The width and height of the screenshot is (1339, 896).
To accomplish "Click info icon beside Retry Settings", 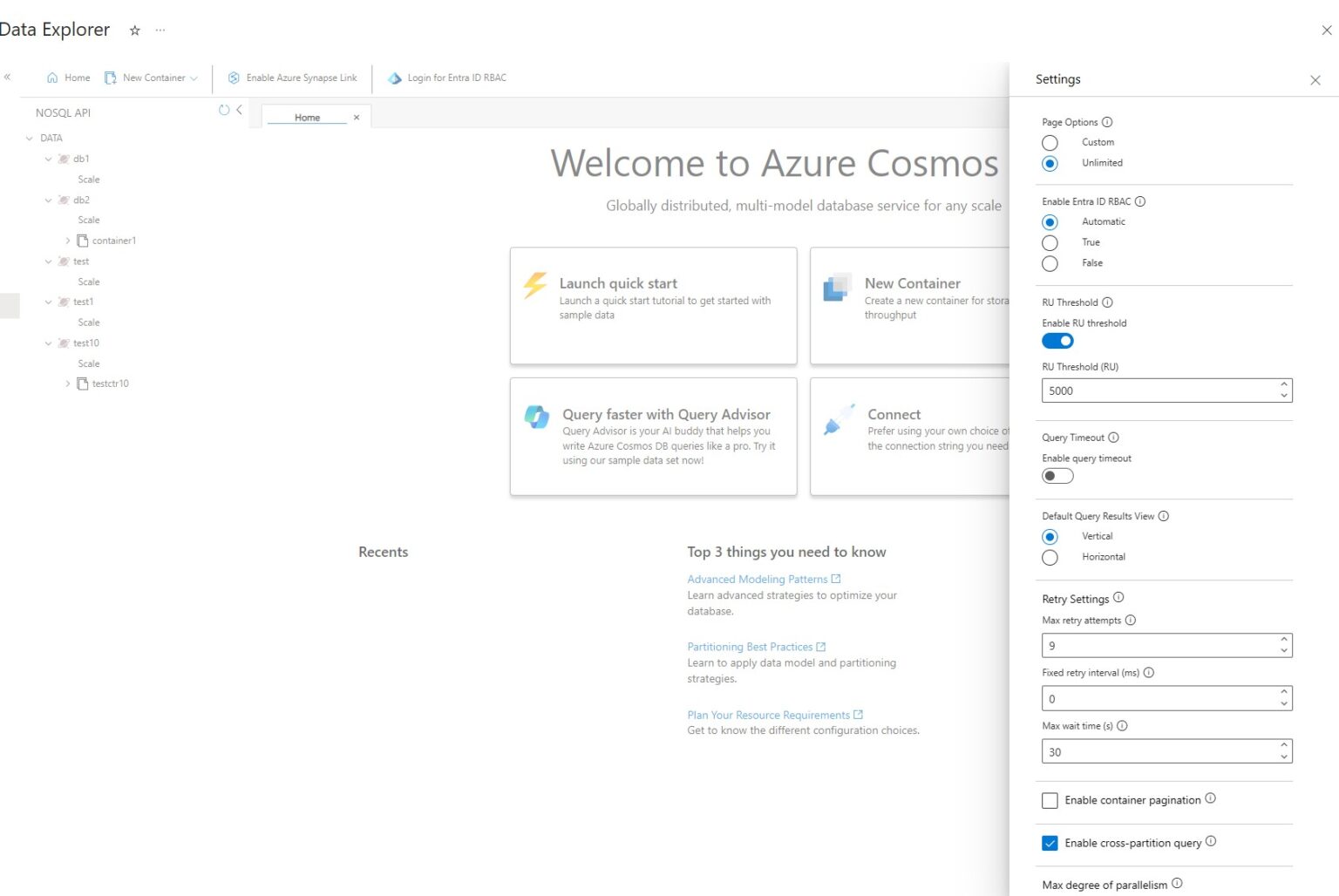I will point(1118,598).
